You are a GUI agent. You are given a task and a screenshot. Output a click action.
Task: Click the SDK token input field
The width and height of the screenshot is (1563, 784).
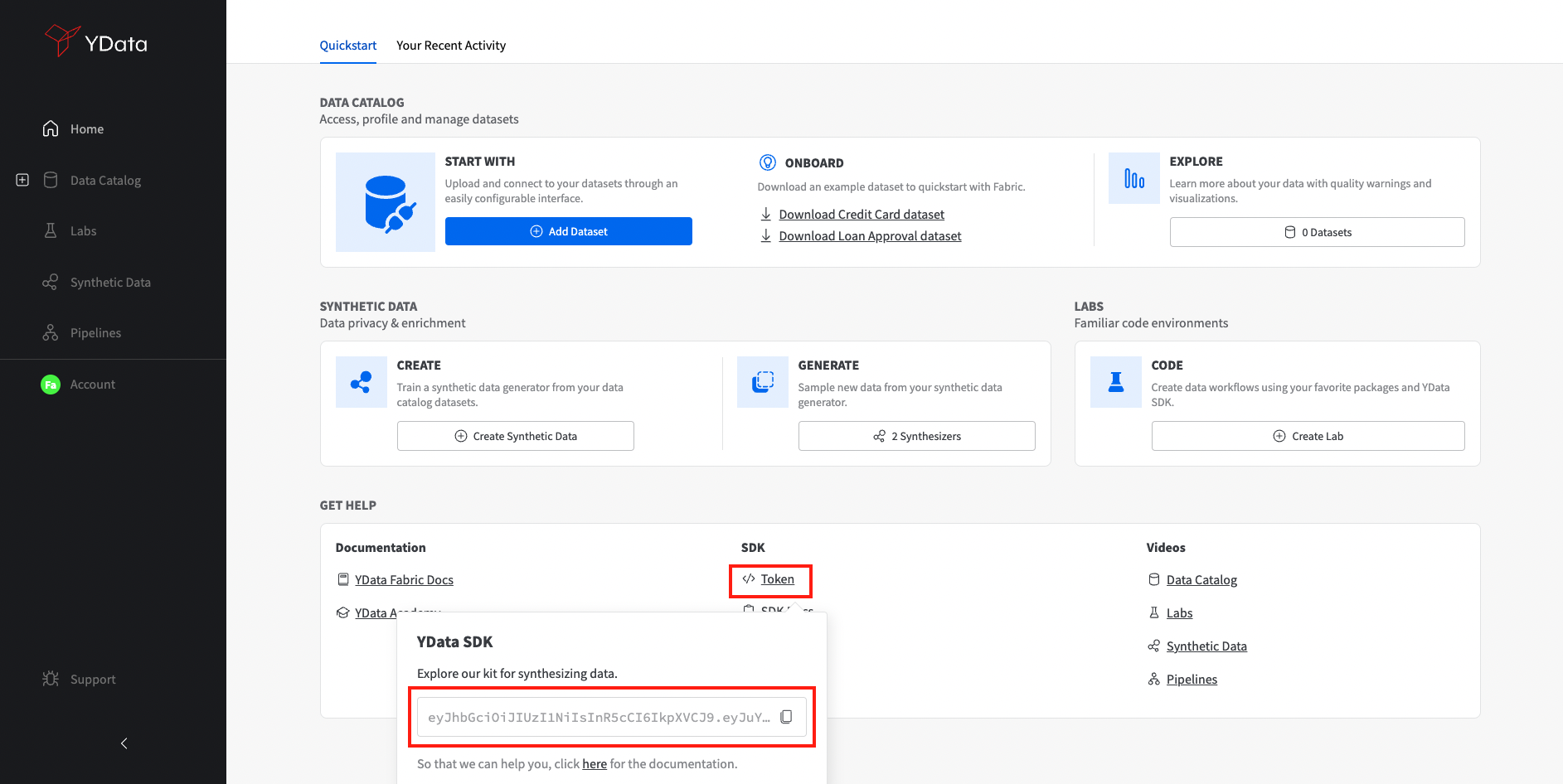tap(612, 717)
